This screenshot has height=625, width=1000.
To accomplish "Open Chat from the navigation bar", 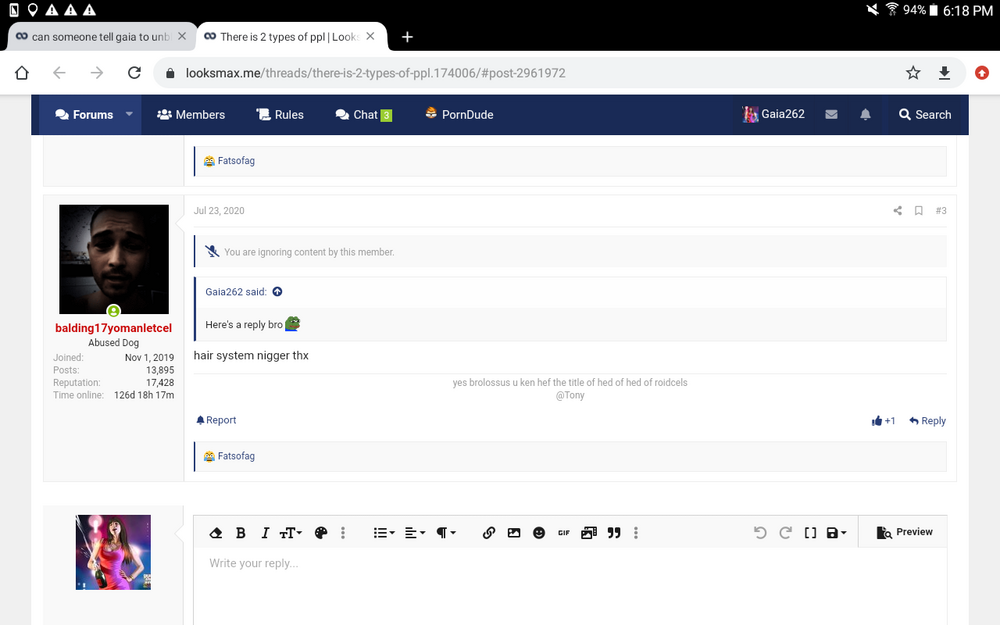I will coord(364,115).
